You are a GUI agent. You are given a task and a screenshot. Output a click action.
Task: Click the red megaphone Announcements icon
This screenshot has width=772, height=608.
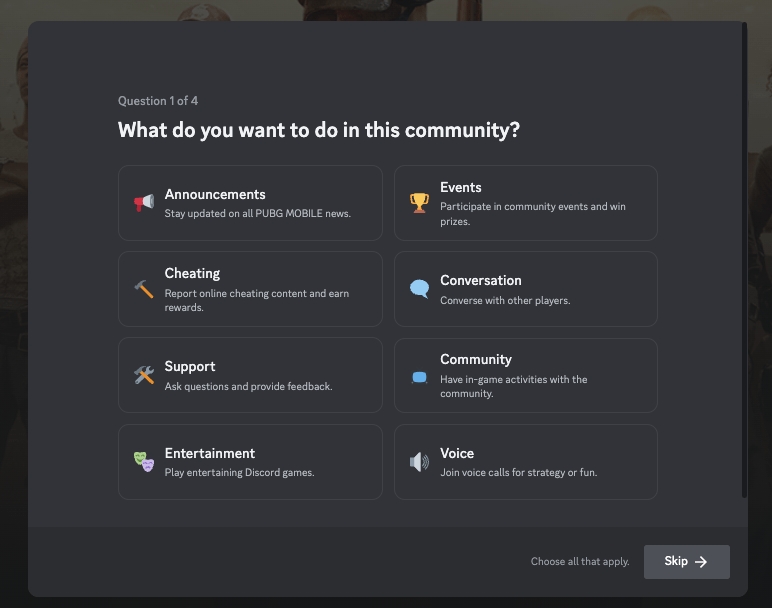click(144, 202)
